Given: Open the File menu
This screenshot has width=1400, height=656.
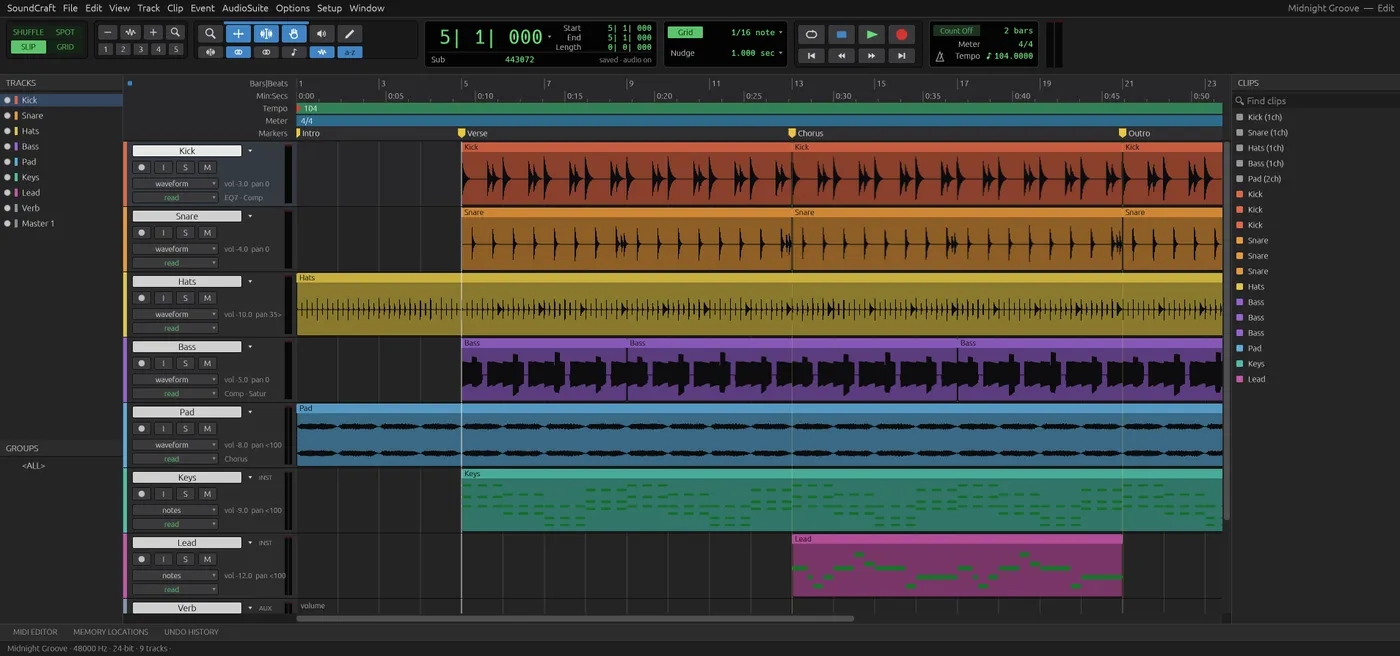Looking at the screenshot, I should [70, 8].
